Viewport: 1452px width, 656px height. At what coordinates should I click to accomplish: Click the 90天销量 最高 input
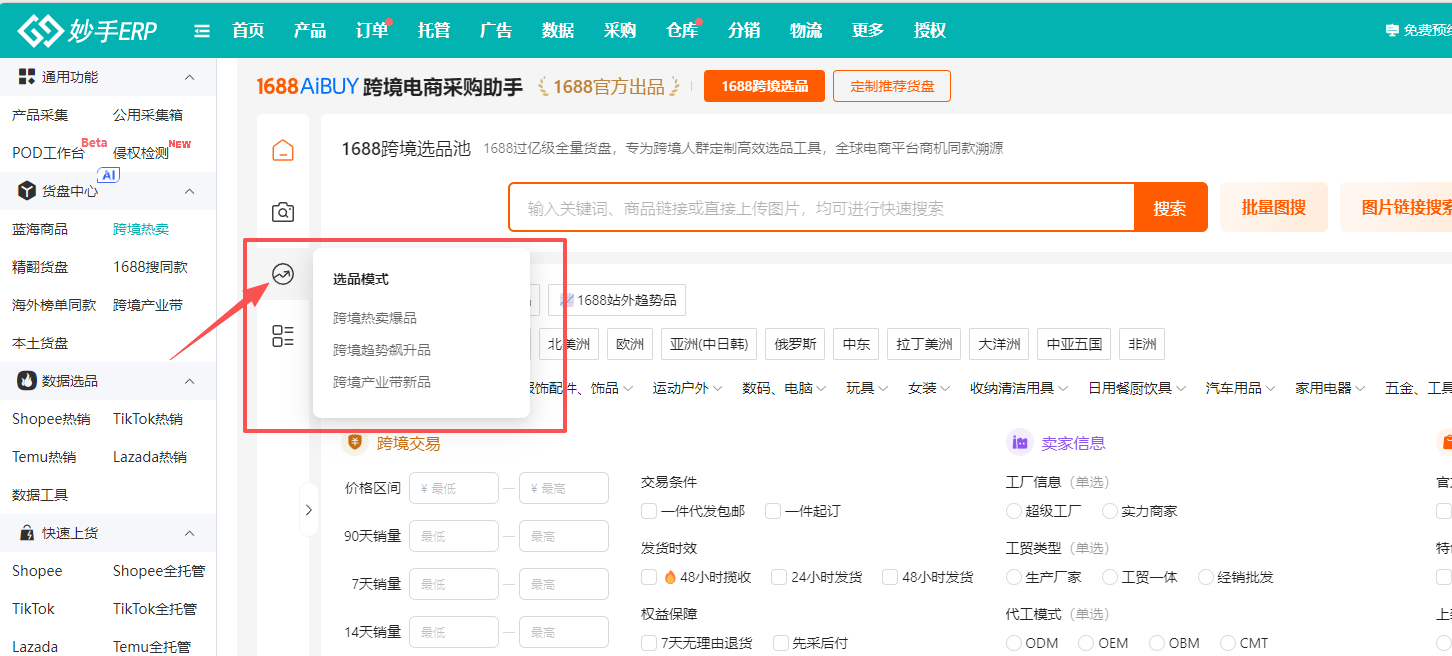coord(564,536)
